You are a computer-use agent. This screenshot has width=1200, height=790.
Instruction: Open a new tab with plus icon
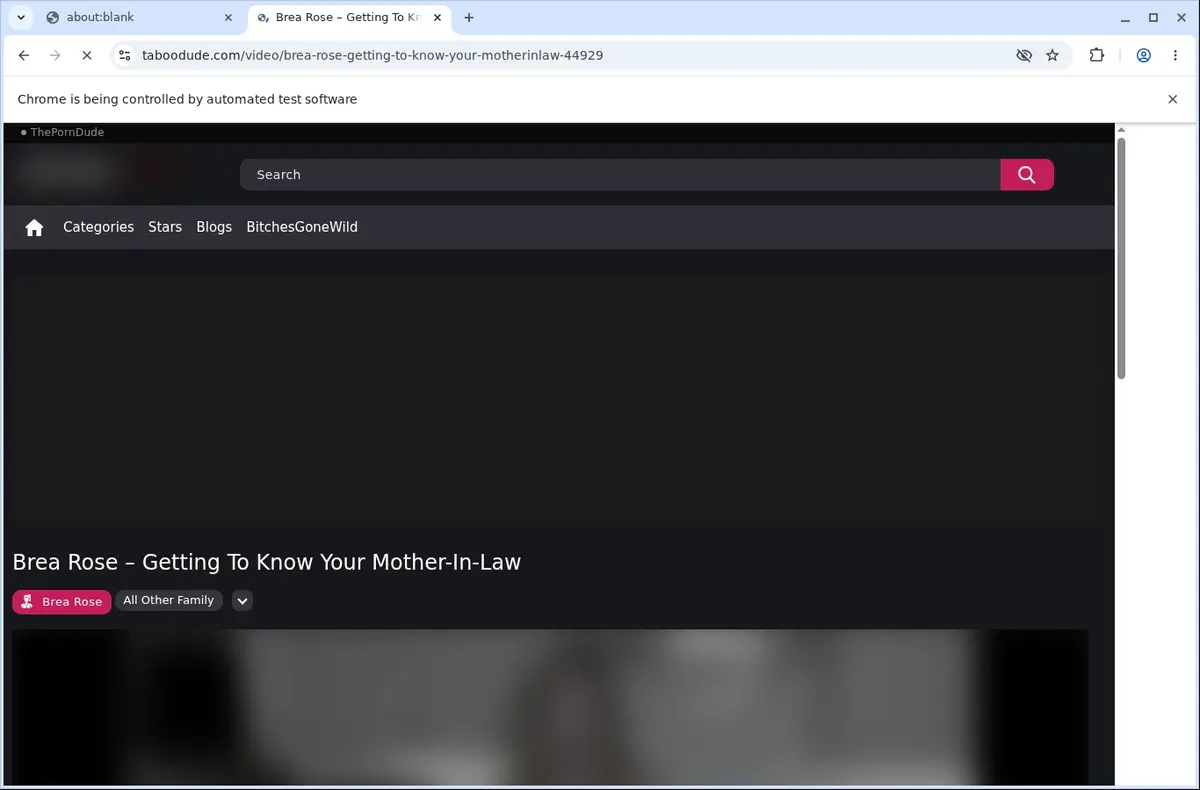(x=469, y=17)
